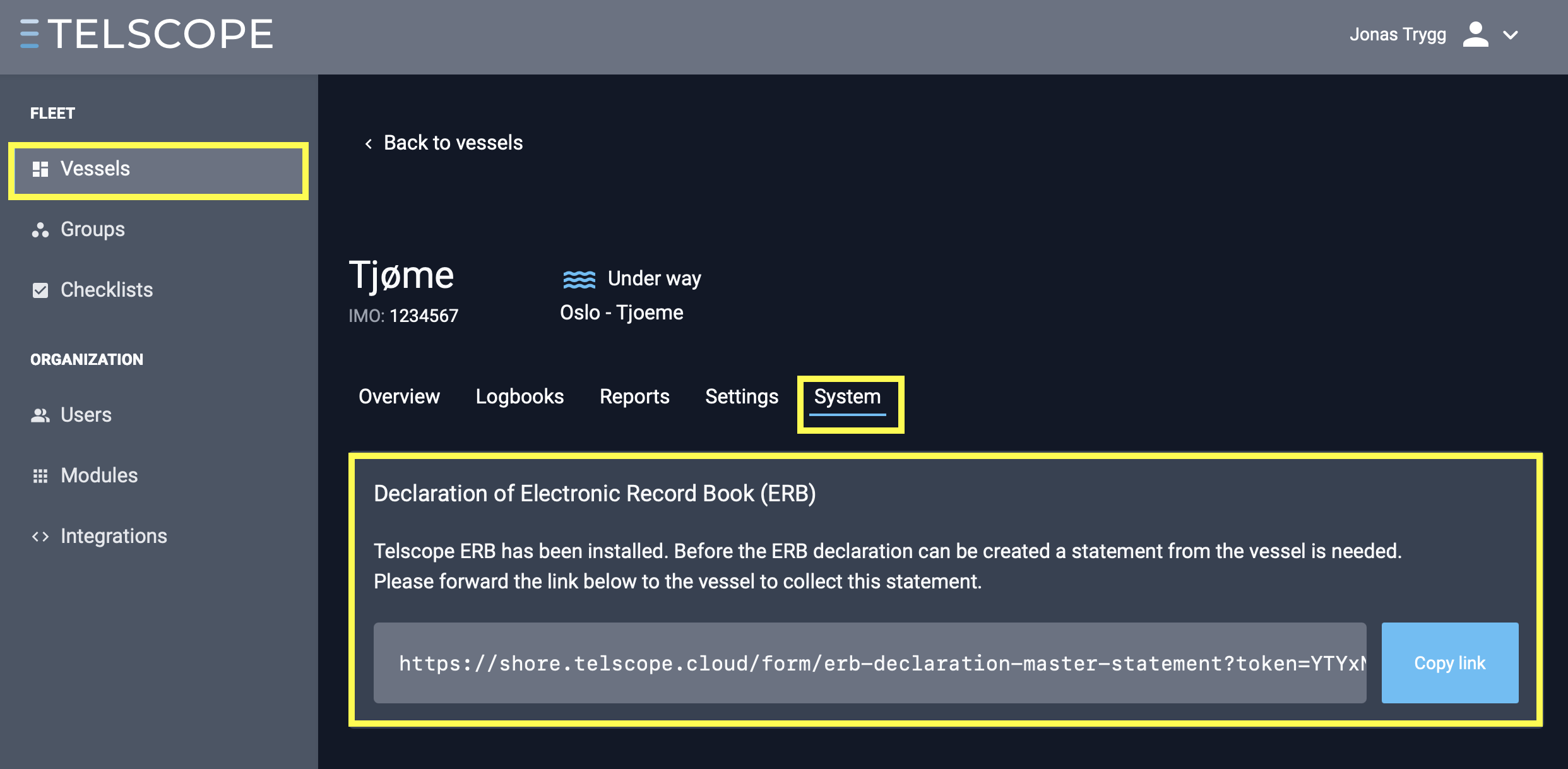This screenshot has width=1568, height=769.
Task: Expand the user account dropdown chevron
Action: pos(1511,35)
